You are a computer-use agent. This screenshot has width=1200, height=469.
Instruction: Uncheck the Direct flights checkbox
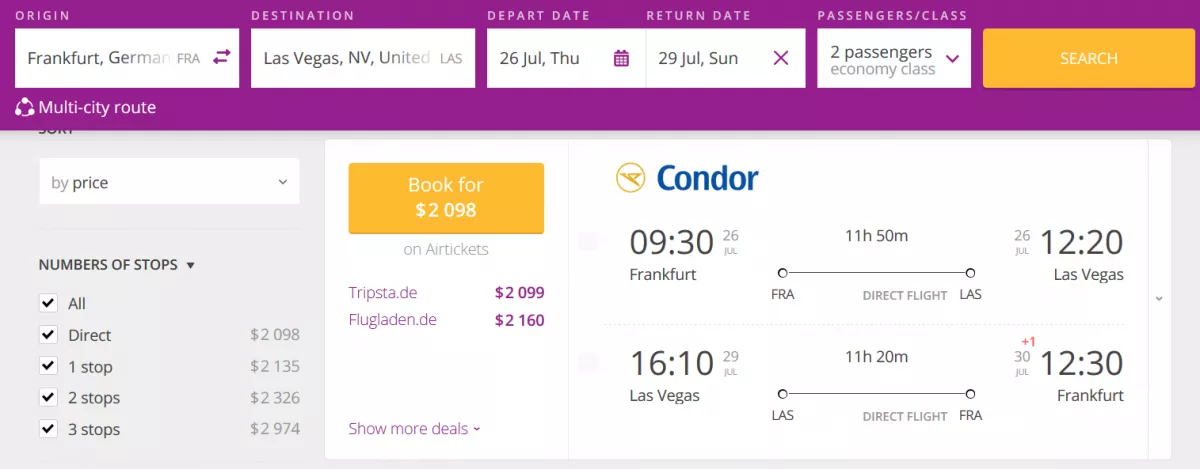[x=47, y=335]
